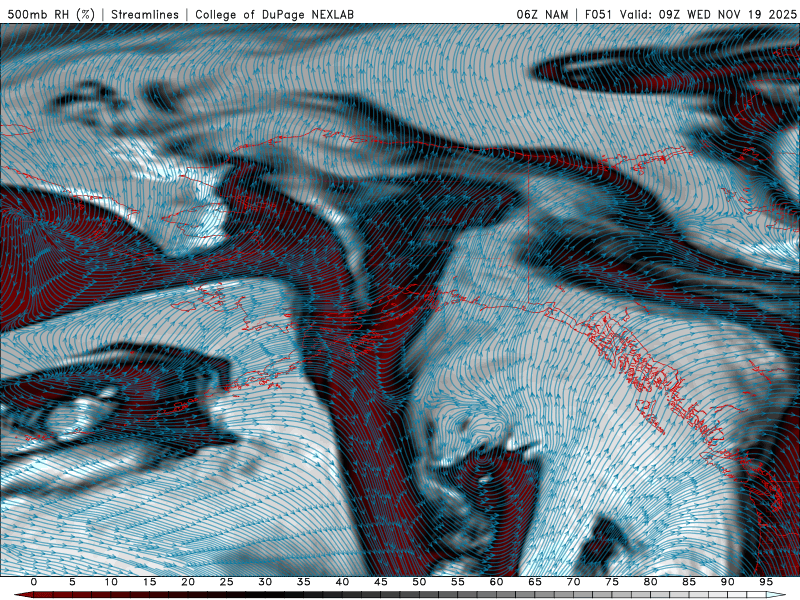Click the white right arrow tip of color bar
Viewport: 800px width, 600px height.
777,595
